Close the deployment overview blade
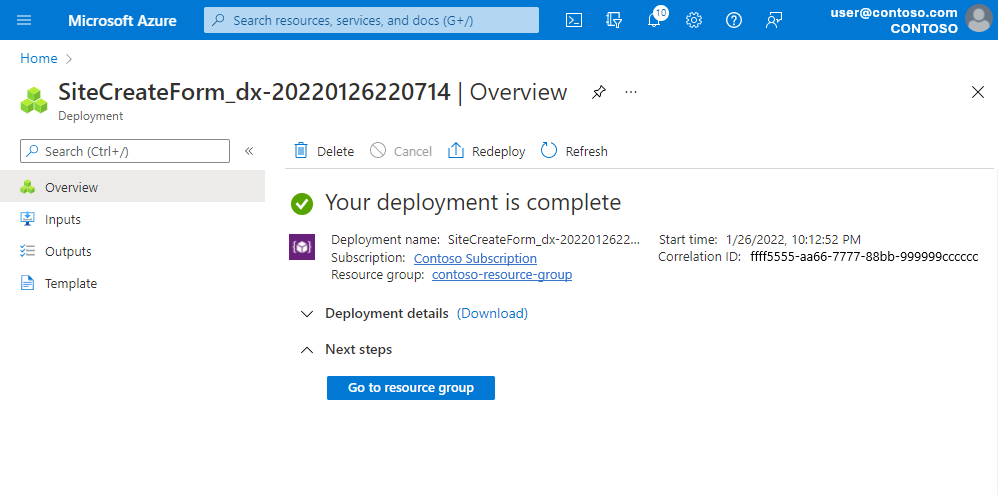Screen dimensions: 998x495 (x=978, y=92)
